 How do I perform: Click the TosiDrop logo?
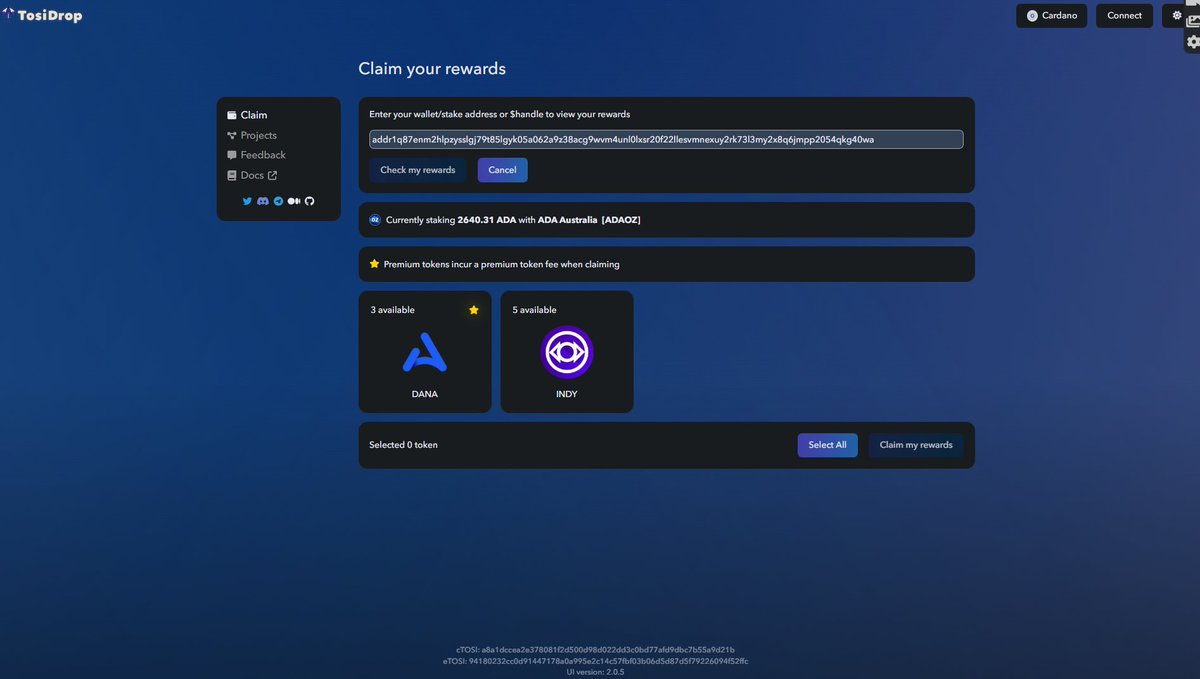(x=42, y=15)
